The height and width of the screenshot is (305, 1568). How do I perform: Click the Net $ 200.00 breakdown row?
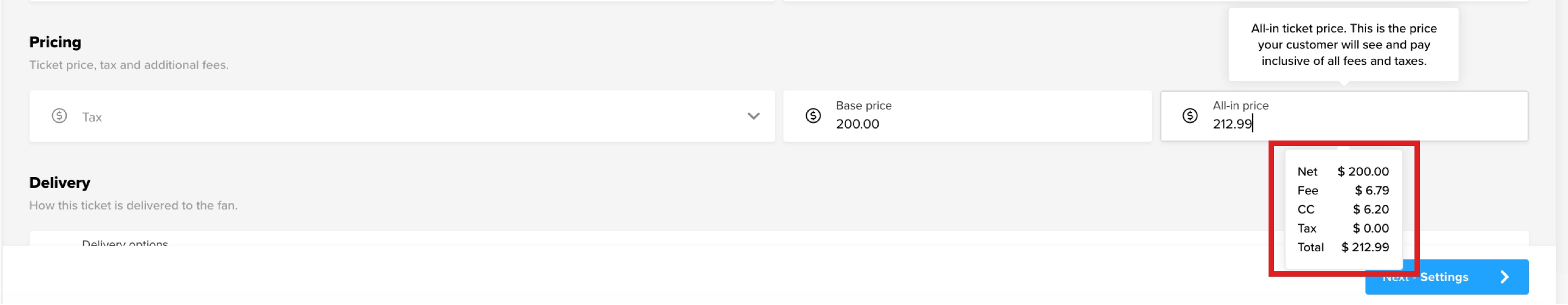click(x=1343, y=172)
